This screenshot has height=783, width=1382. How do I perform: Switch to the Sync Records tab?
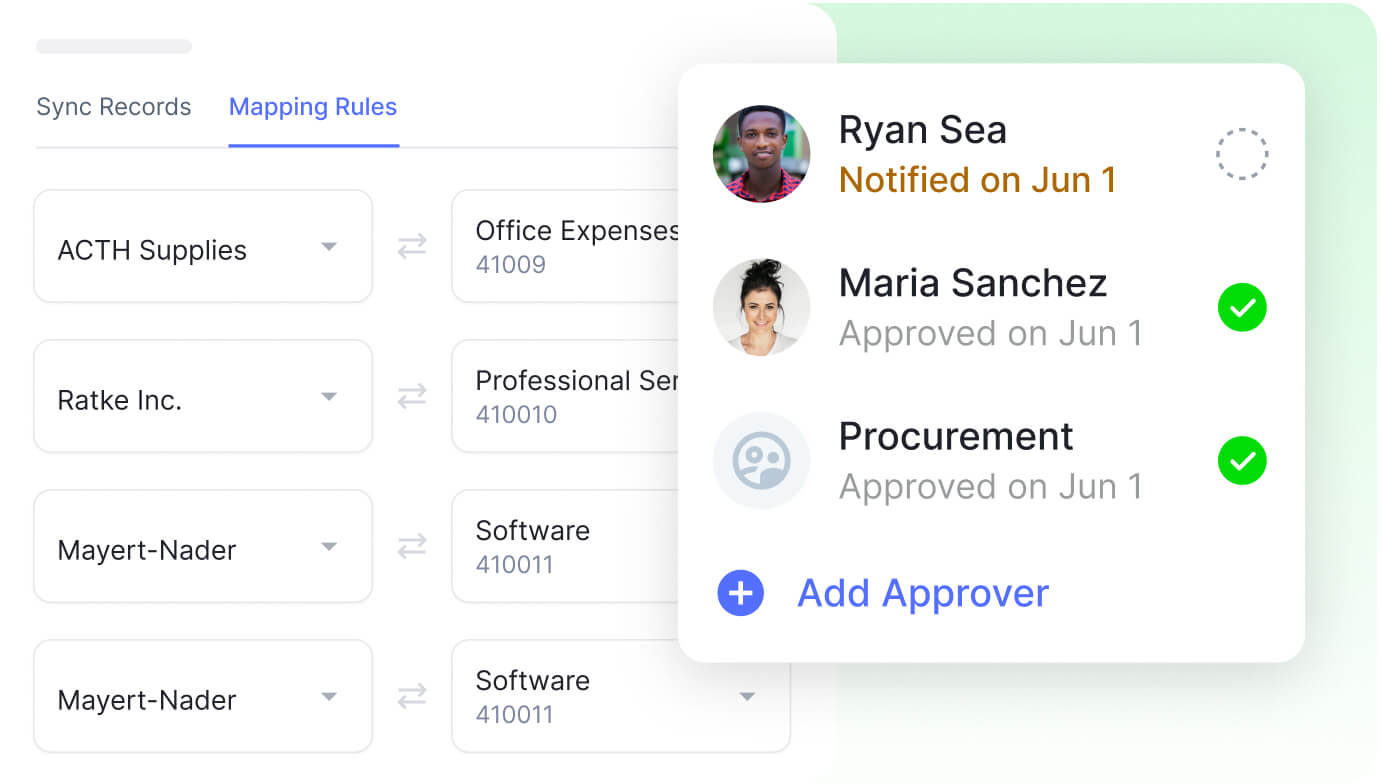pyautogui.click(x=114, y=107)
